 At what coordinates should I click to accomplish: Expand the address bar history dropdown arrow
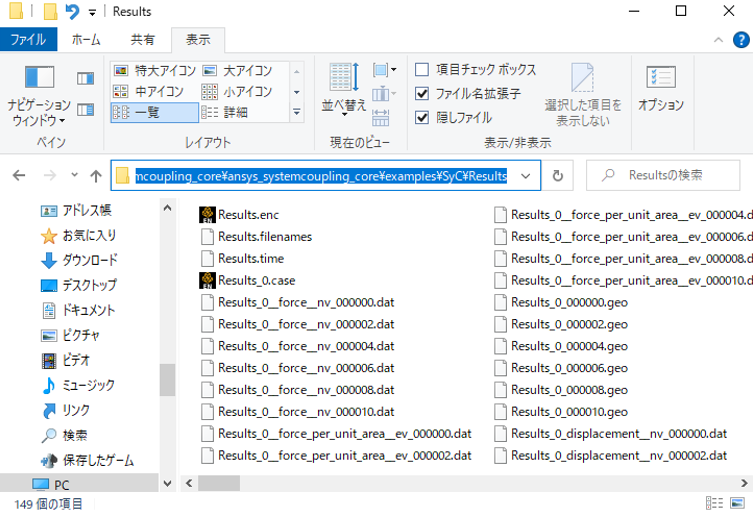526,176
